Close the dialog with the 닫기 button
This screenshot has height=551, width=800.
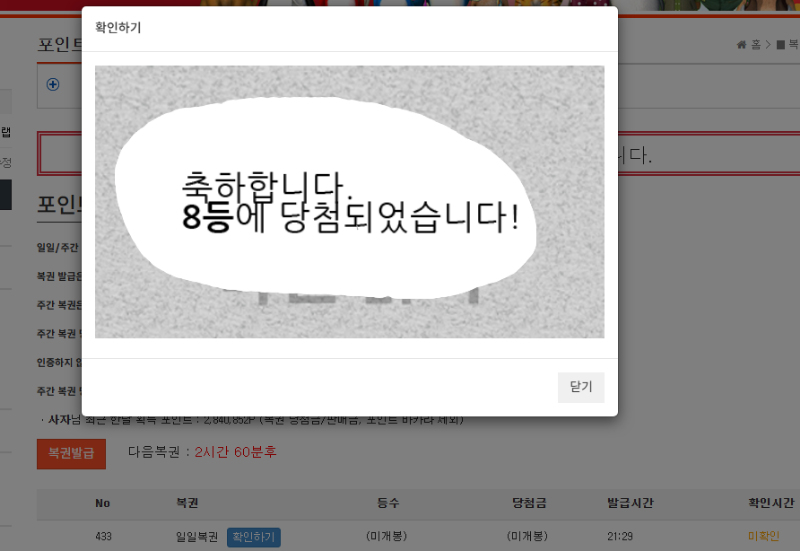580,387
